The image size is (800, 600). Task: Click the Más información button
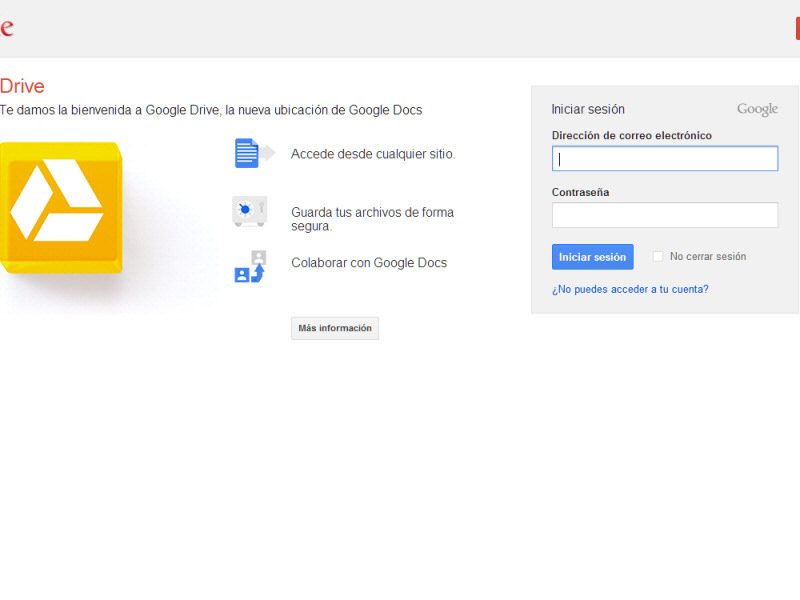tap(335, 328)
